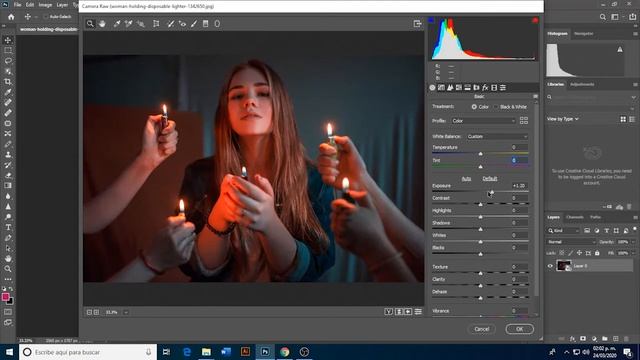
Task: Open the Split Toning panel icon
Action: (467, 88)
